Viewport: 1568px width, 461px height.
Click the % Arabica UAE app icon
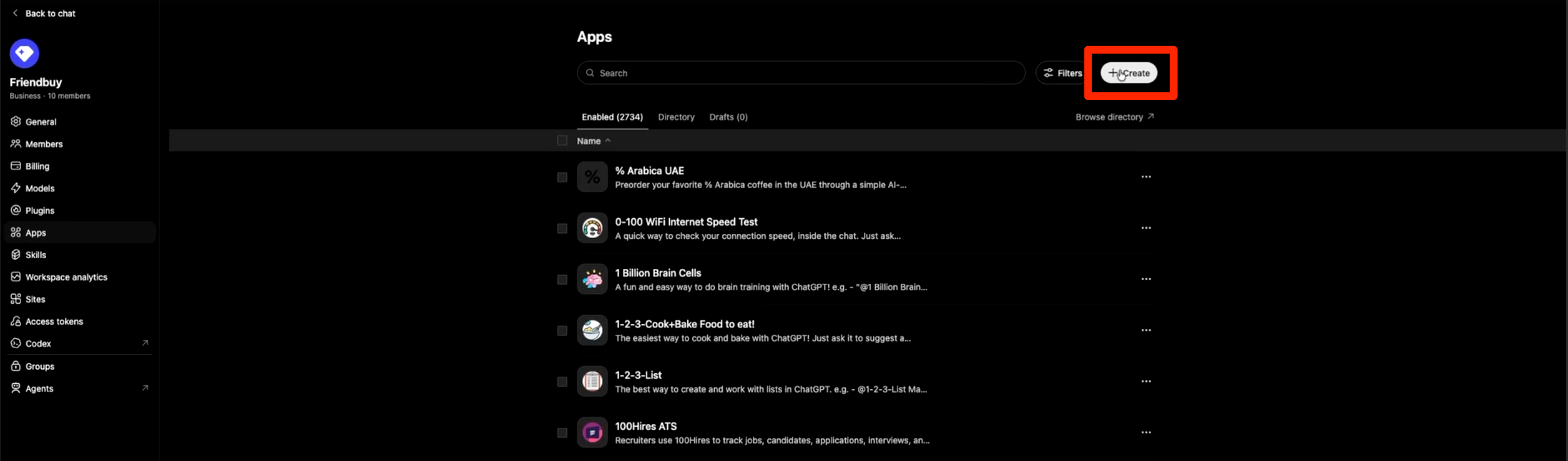pos(592,177)
